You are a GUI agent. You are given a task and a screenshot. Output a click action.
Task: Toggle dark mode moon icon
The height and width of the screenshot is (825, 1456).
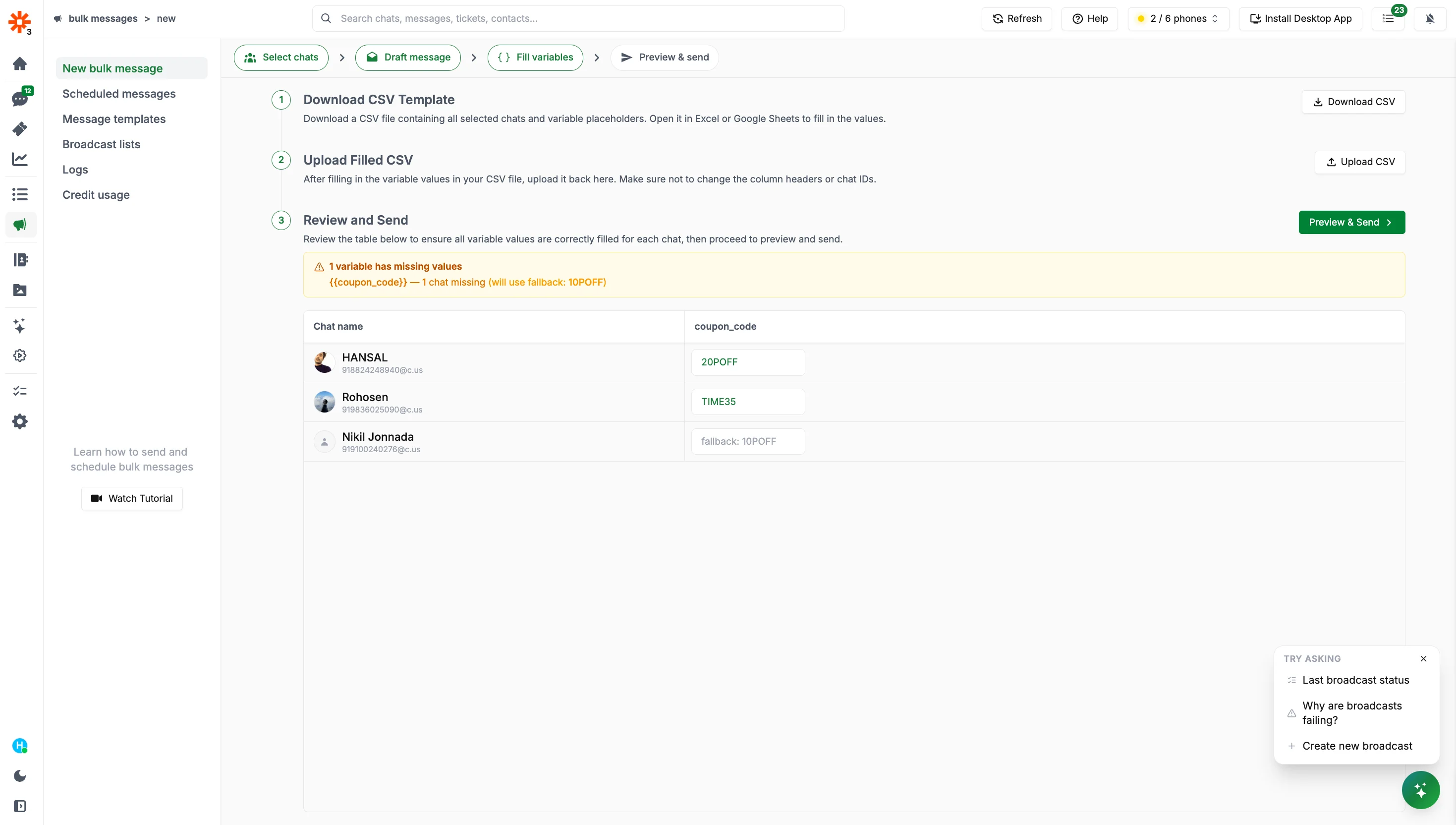pyautogui.click(x=20, y=776)
